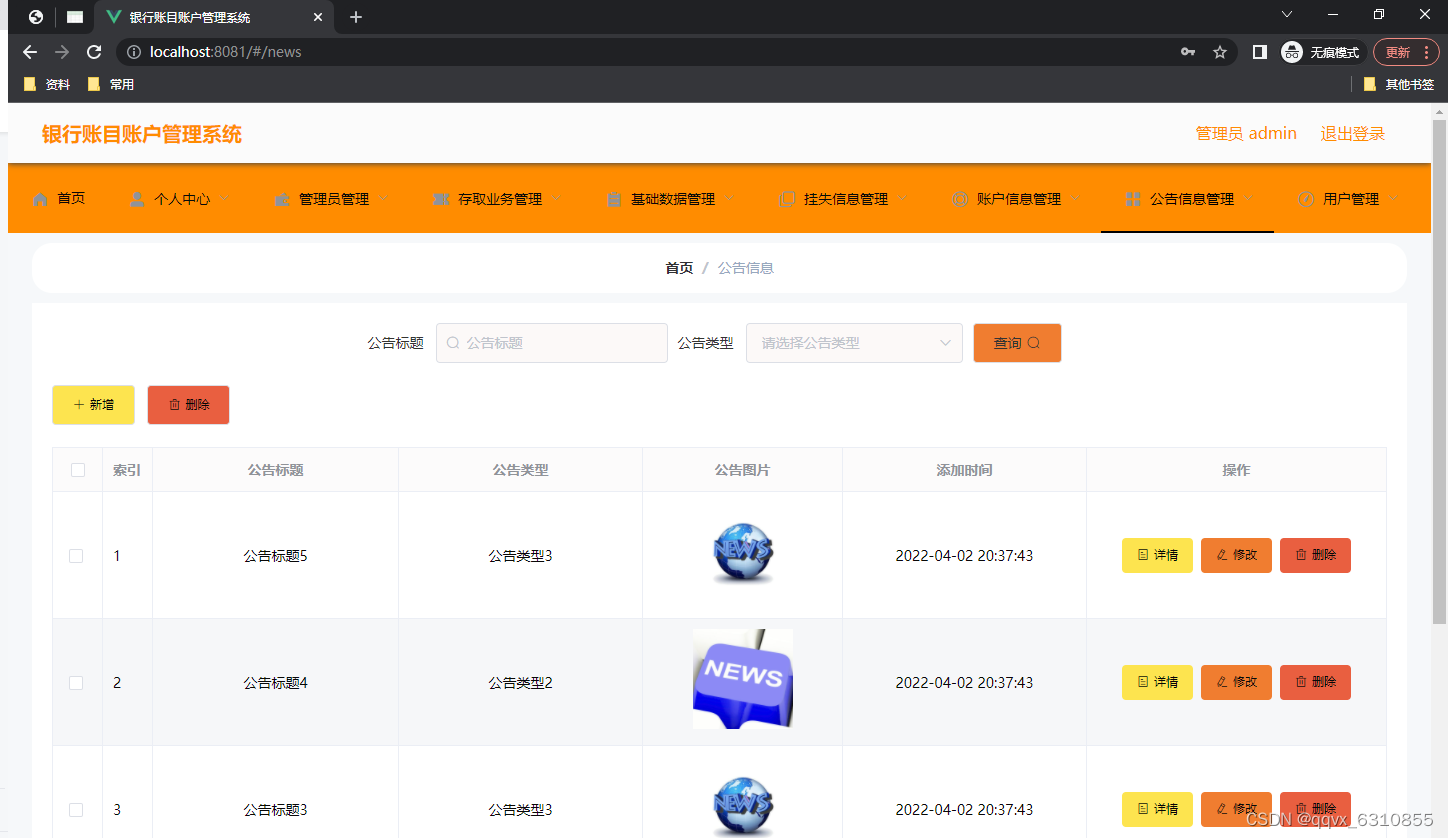Click 修改 for 公告标题5
The image size is (1448, 838).
click(x=1236, y=555)
